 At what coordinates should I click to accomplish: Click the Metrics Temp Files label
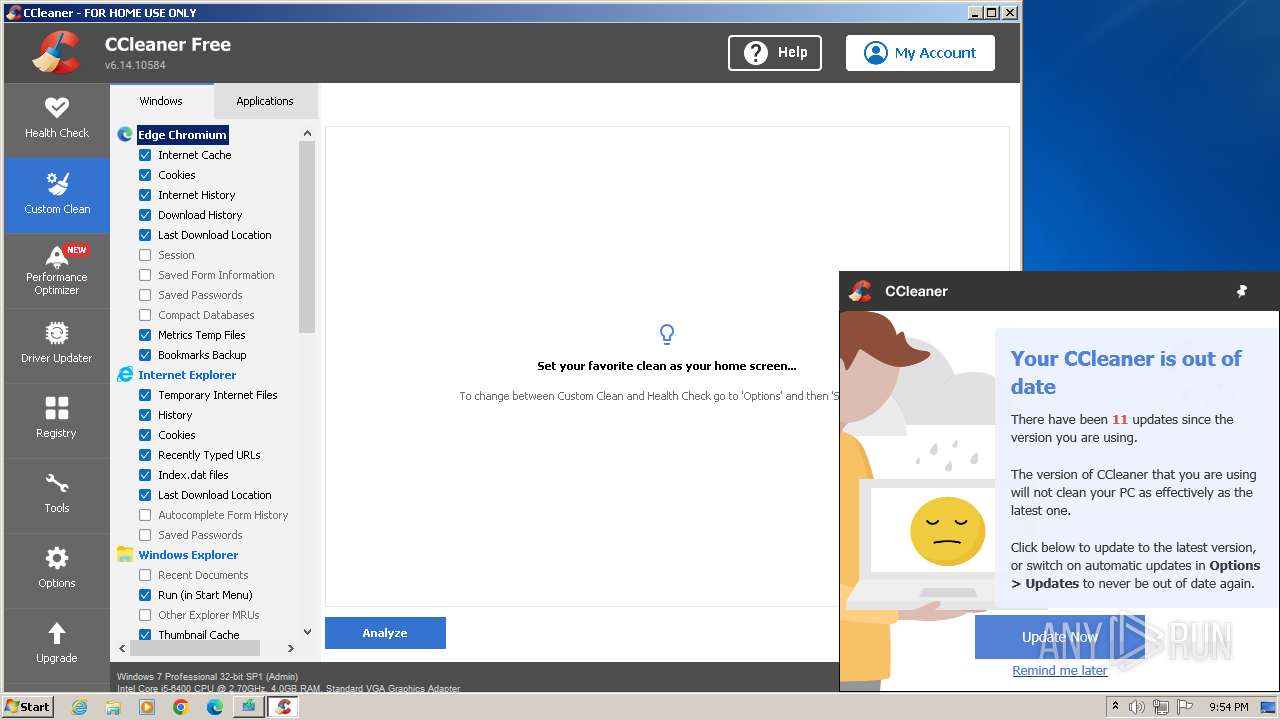point(201,335)
